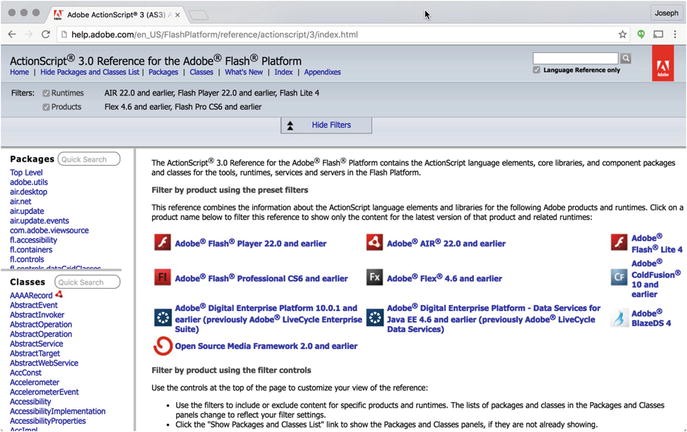Open the AccConst class
Image resolution: width=687 pixels, height=432 pixels.
click(25, 373)
